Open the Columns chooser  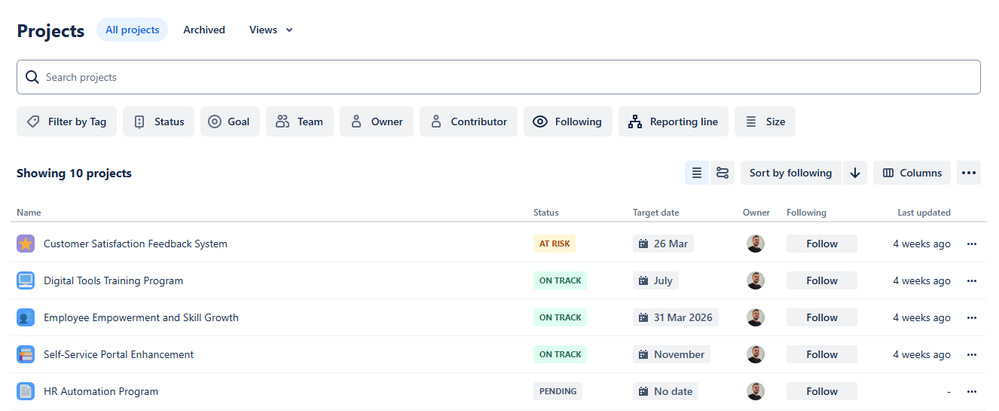pos(912,173)
